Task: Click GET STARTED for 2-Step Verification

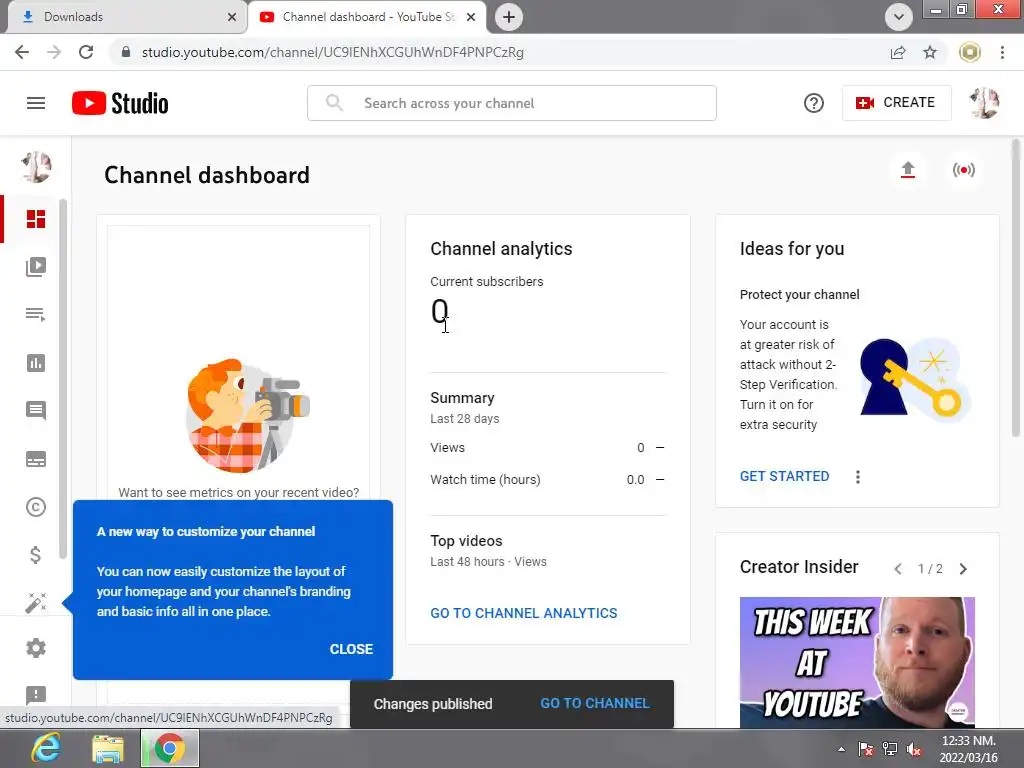Action: click(784, 476)
